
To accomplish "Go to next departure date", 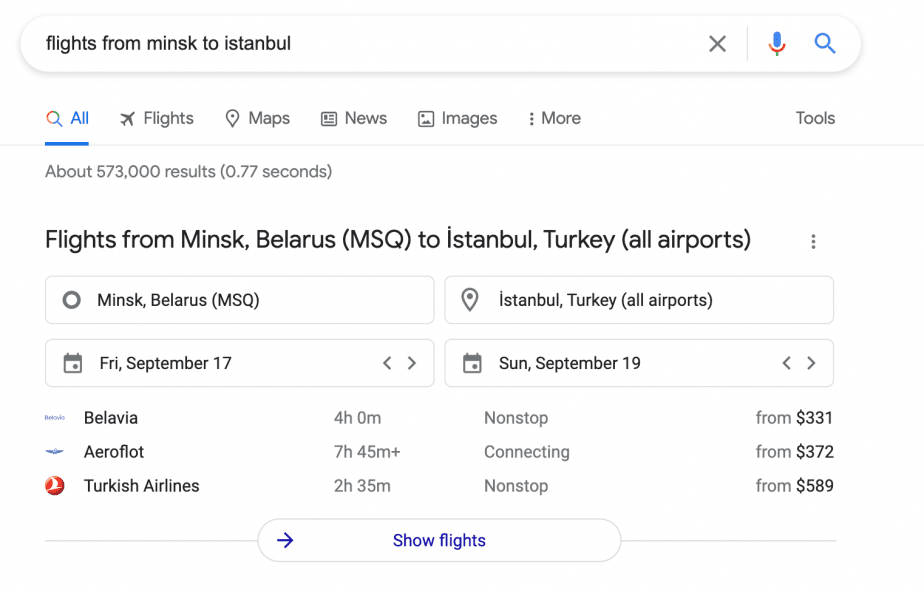I will (412, 363).
